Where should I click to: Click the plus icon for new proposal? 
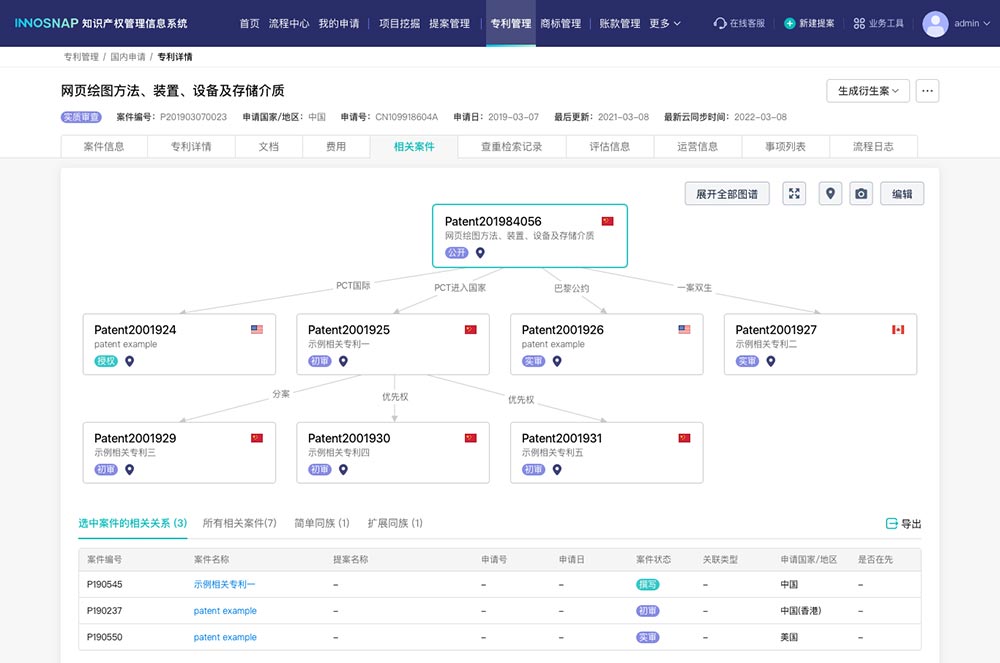790,23
